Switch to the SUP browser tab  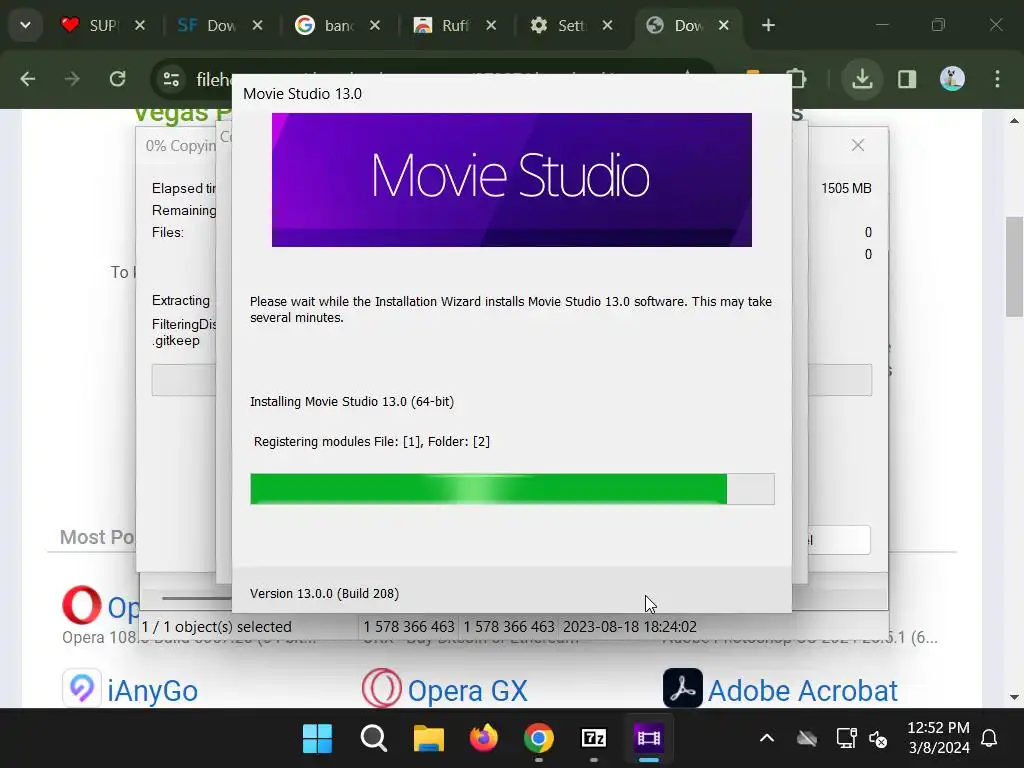click(90, 25)
